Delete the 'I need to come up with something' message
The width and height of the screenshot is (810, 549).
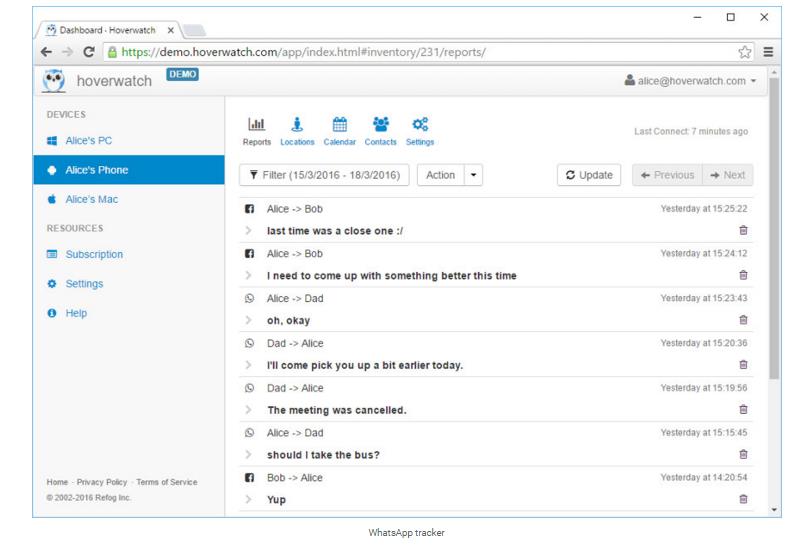(x=743, y=275)
